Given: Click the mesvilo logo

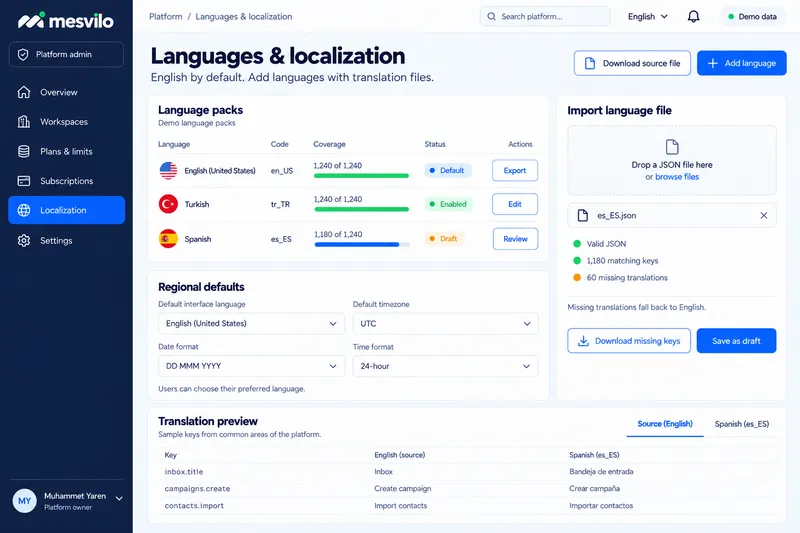Looking at the screenshot, I should 66,20.
